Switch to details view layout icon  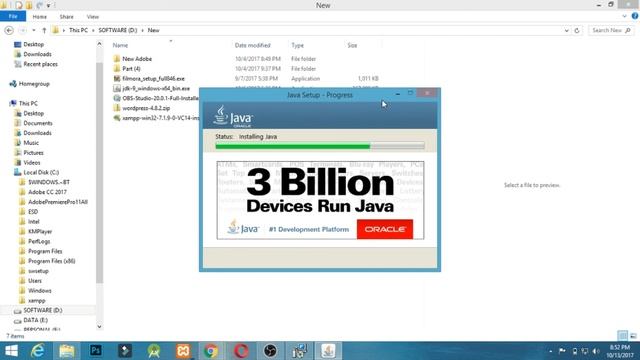[623, 336]
